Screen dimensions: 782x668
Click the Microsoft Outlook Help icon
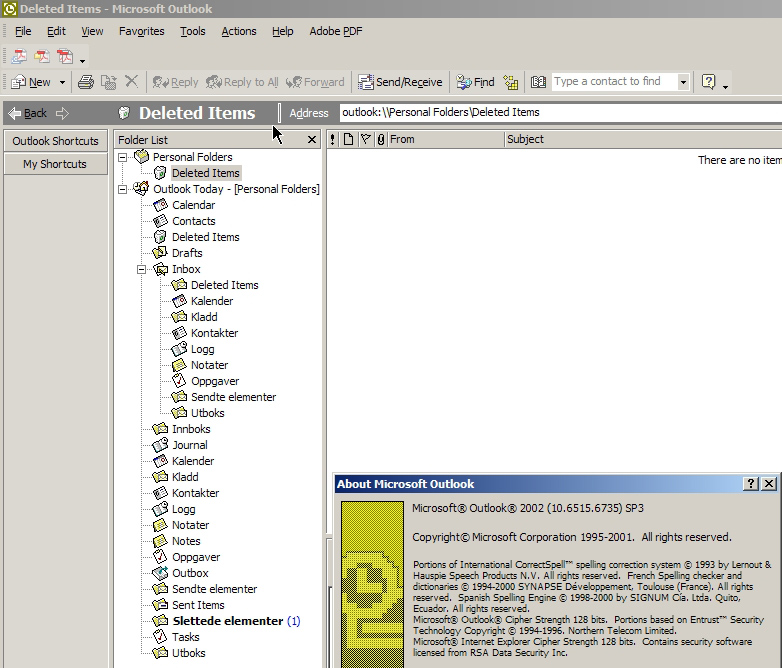[x=708, y=81]
